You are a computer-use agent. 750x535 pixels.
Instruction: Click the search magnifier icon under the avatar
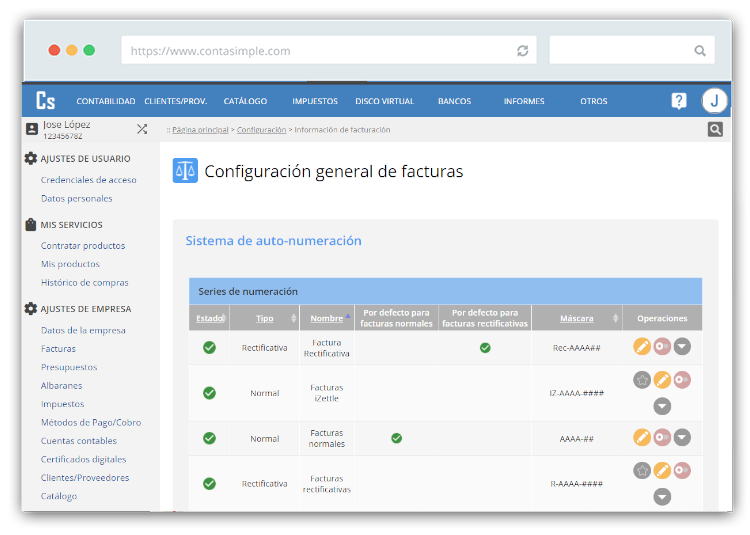(715, 129)
